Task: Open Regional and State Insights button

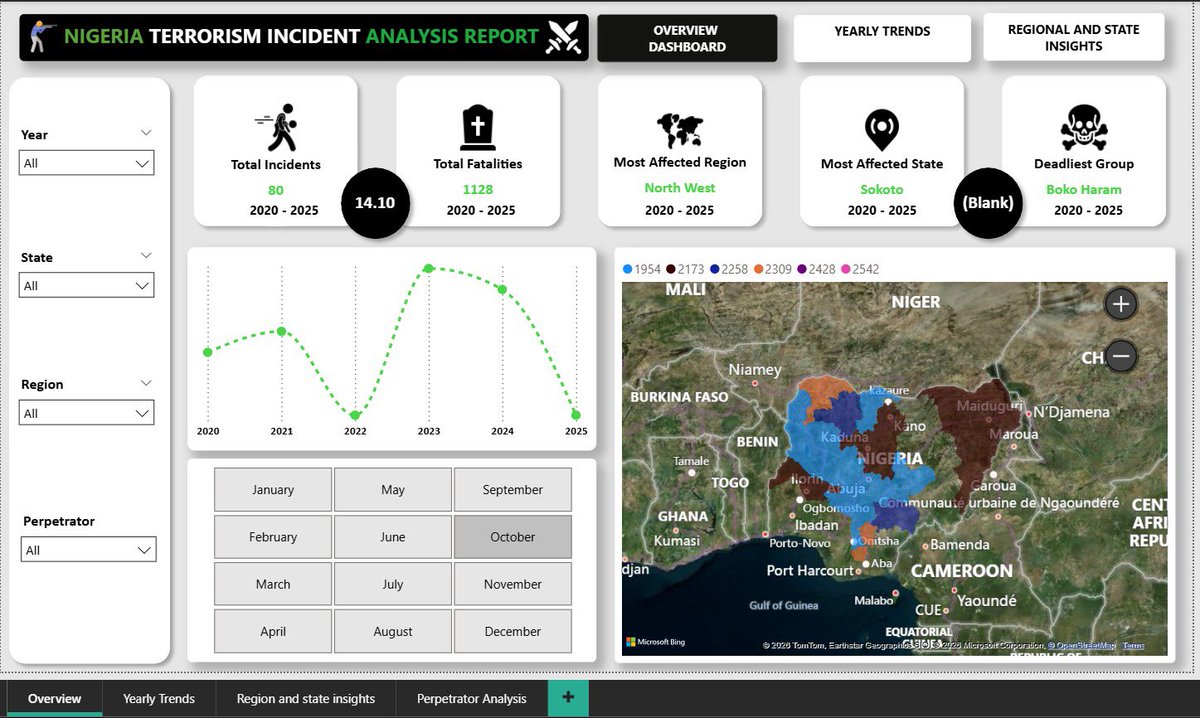Action: coord(1073,38)
